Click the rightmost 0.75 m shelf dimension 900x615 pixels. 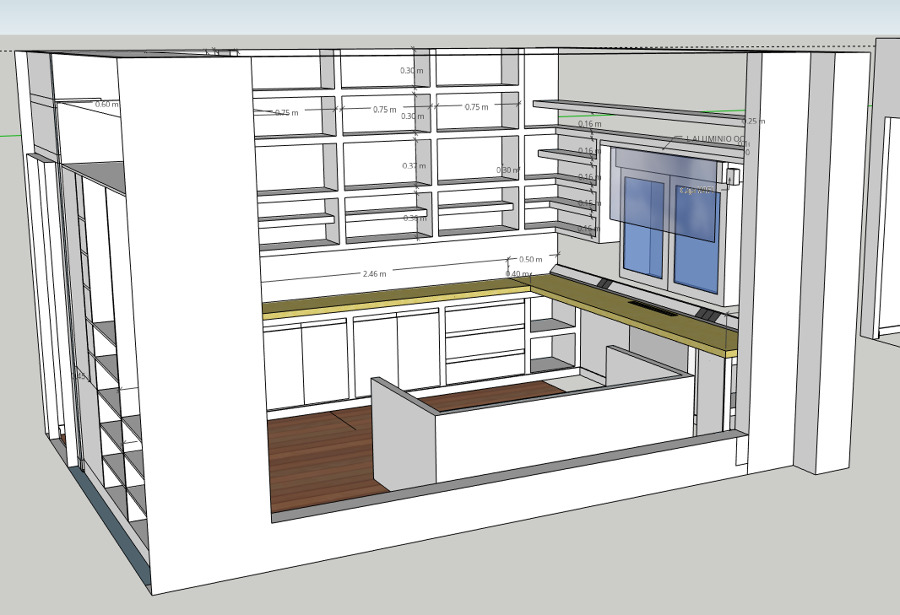[476, 107]
